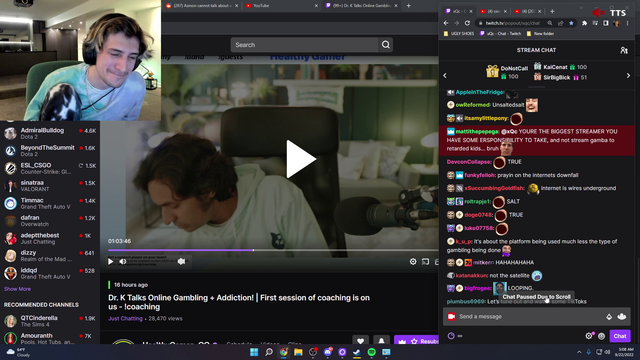Open chat settings gear icon

[589, 336]
